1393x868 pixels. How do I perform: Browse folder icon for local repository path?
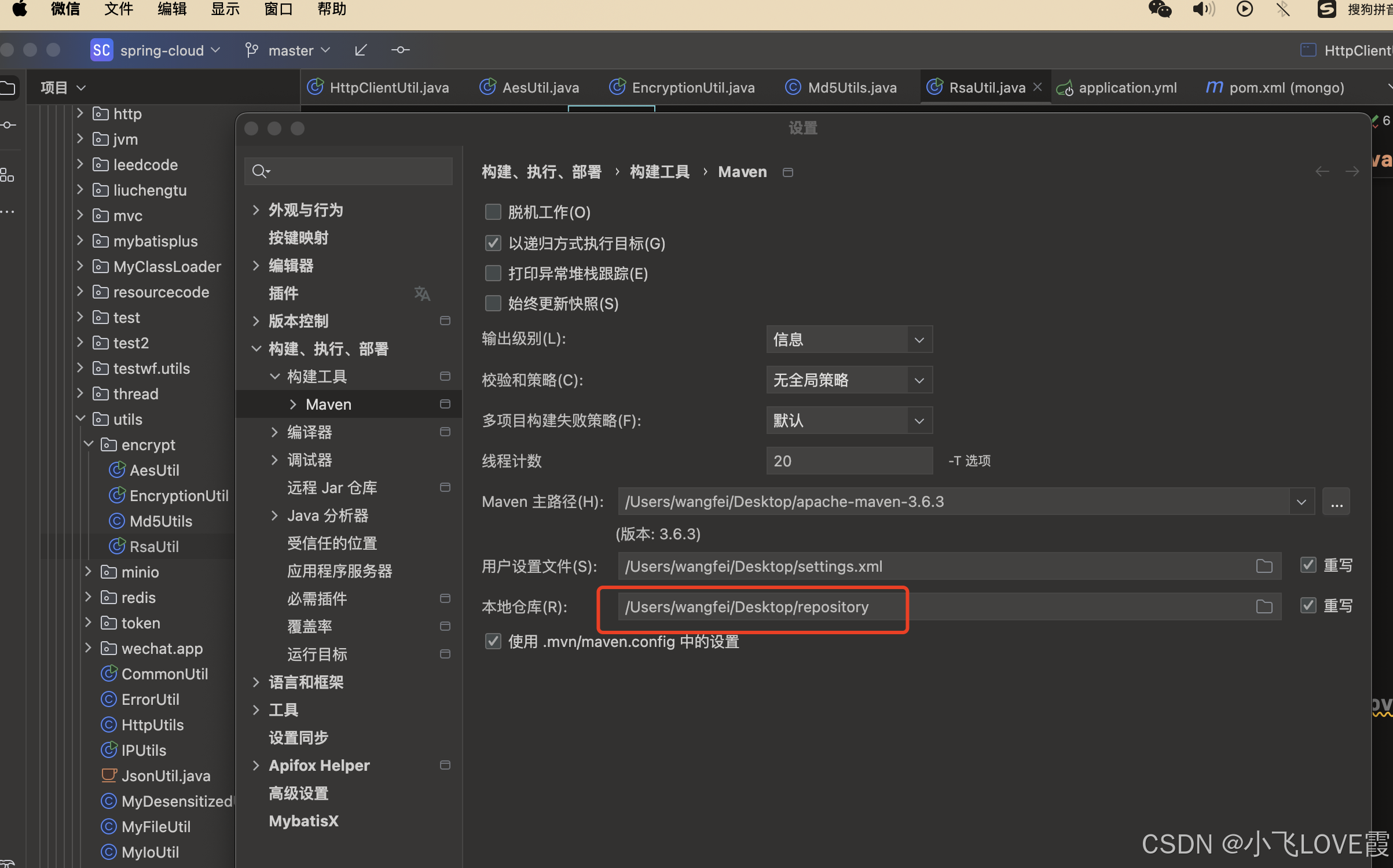point(1264,606)
